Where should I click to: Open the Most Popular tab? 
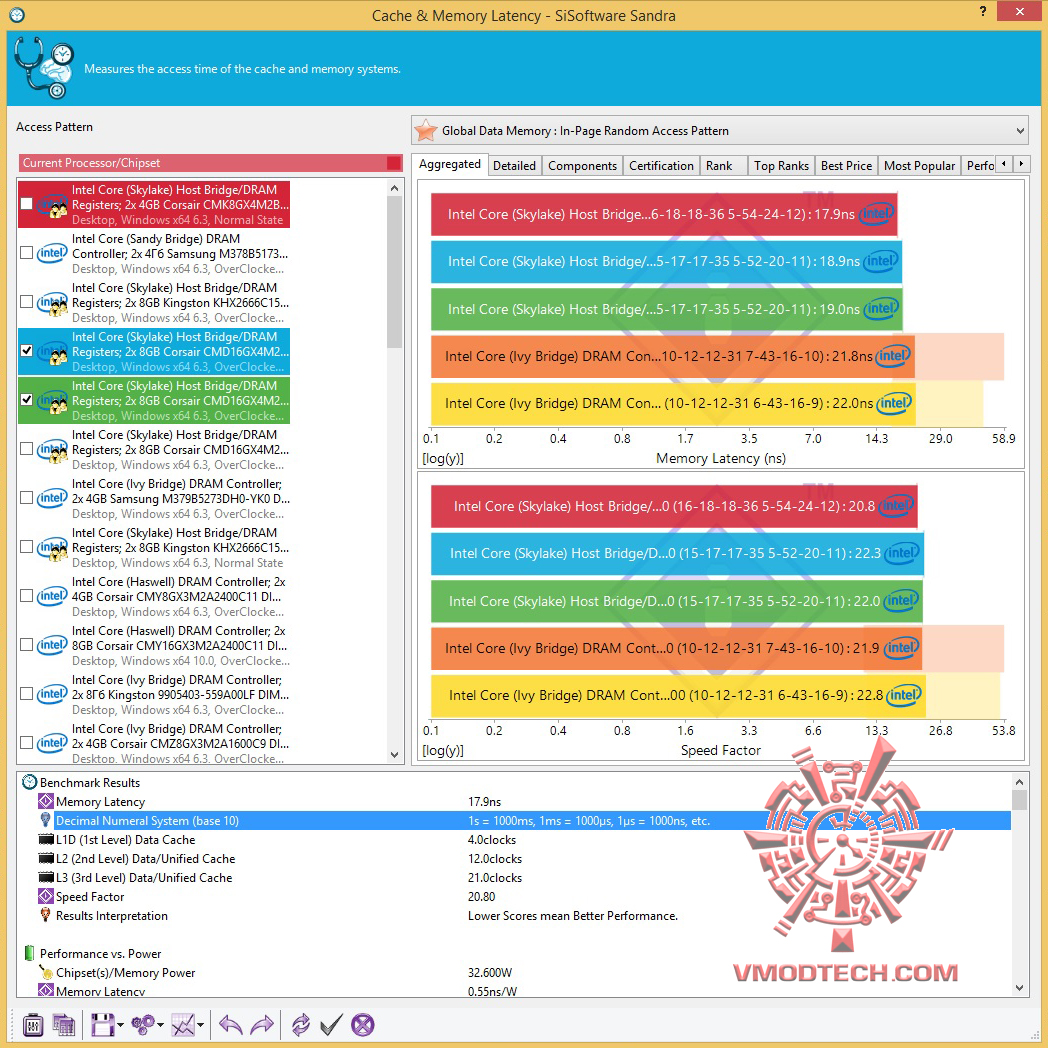coord(919,166)
